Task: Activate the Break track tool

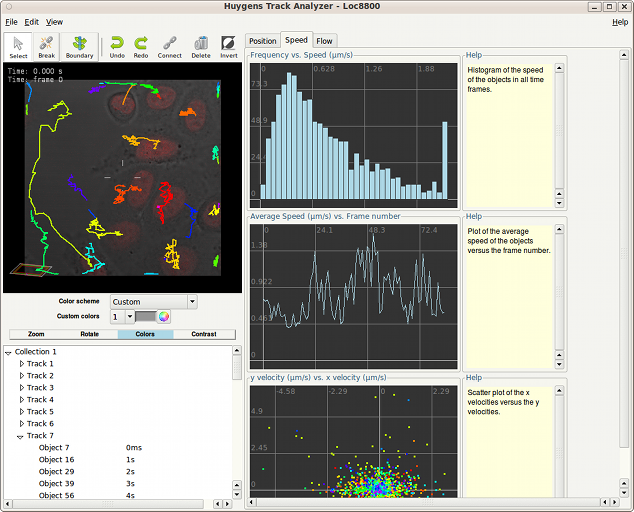Action: pos(46,47)
